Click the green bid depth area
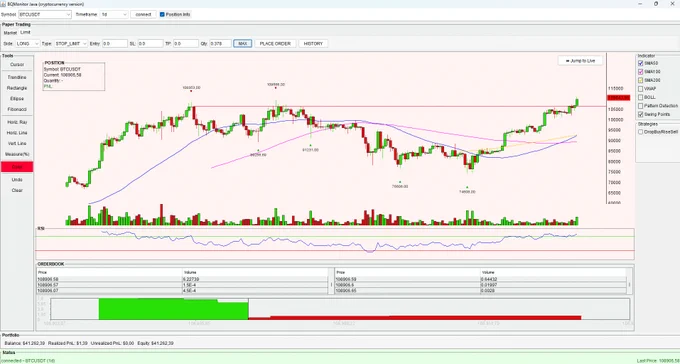Image resolution: width=680 pixels, height=364 pixels. pyautogui.click(x=173, y=309)
